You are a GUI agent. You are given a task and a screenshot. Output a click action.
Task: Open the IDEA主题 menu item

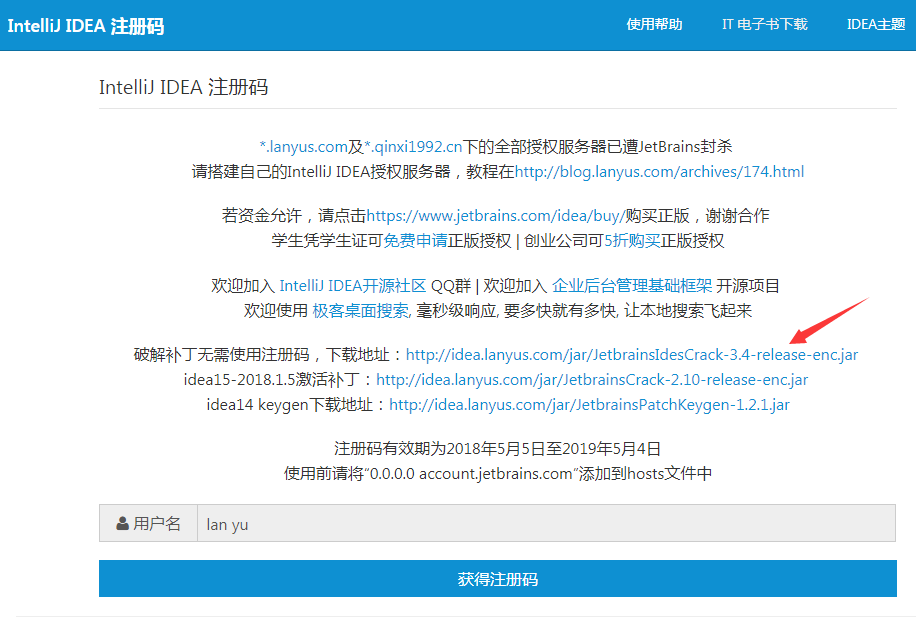click(x=876, y=25)
